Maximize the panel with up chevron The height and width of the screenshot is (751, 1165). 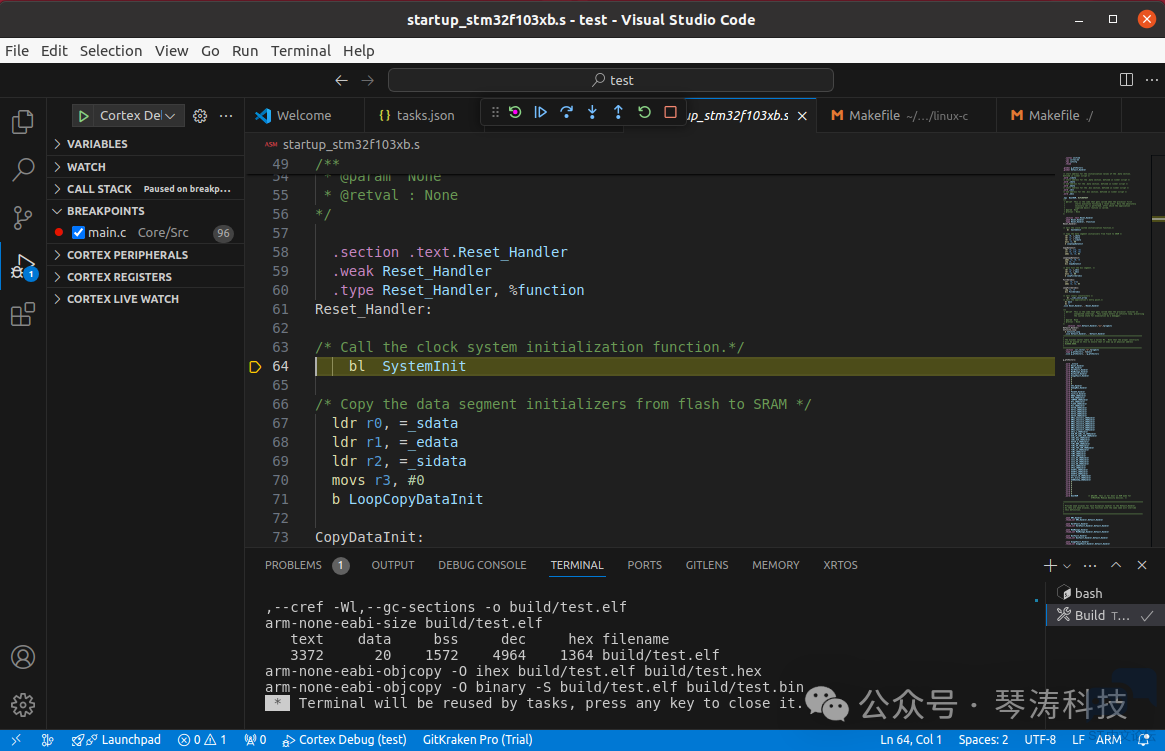(x=1116, y=565)
